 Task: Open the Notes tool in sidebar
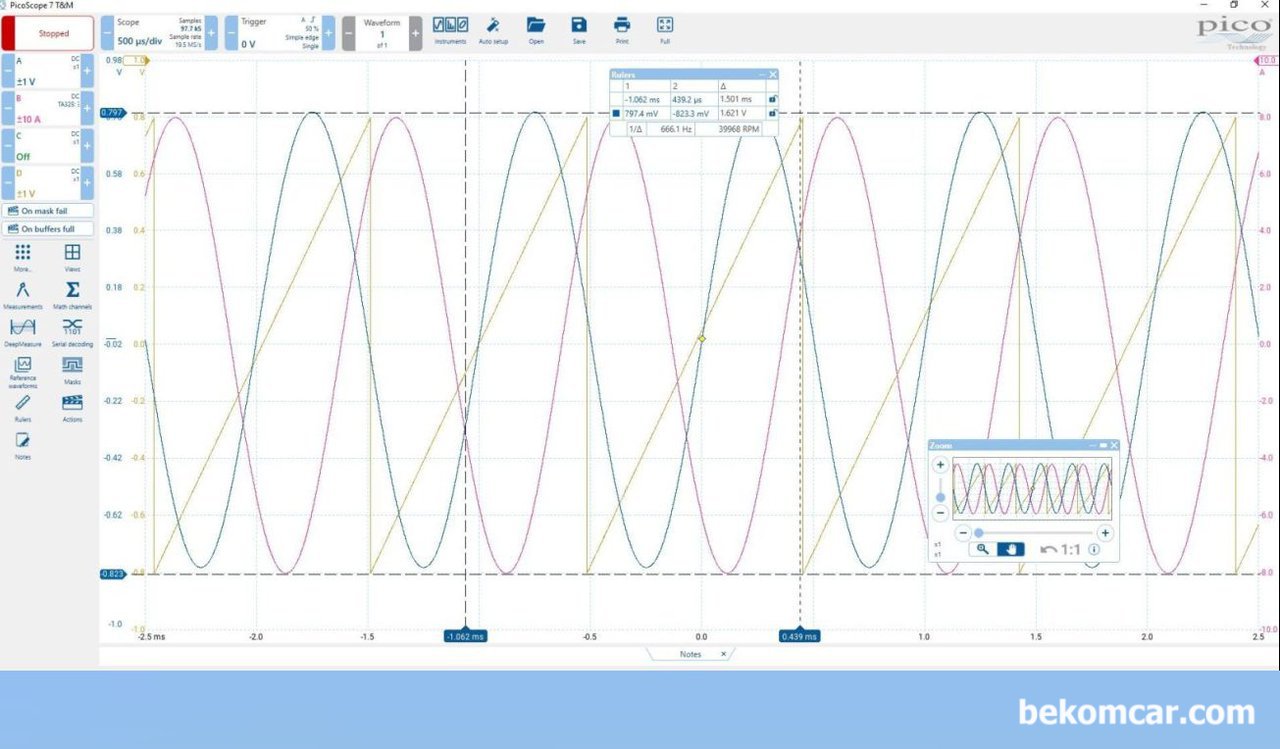(x=23, y=445)
